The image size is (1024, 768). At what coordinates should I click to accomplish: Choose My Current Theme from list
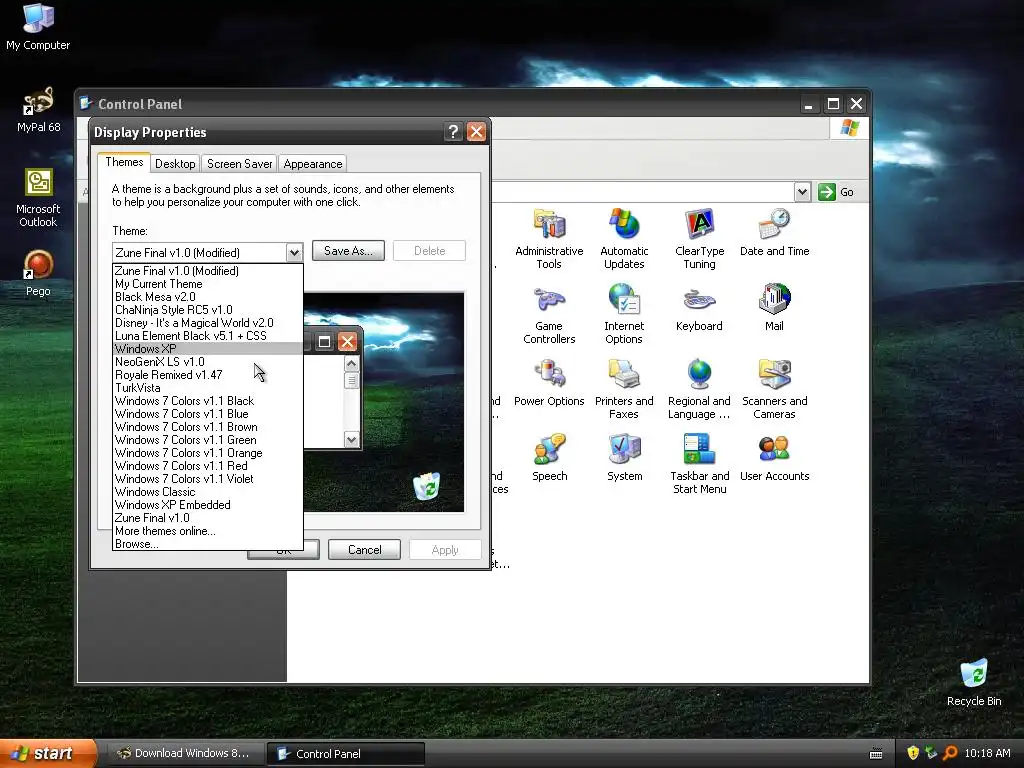click(208, 284)
